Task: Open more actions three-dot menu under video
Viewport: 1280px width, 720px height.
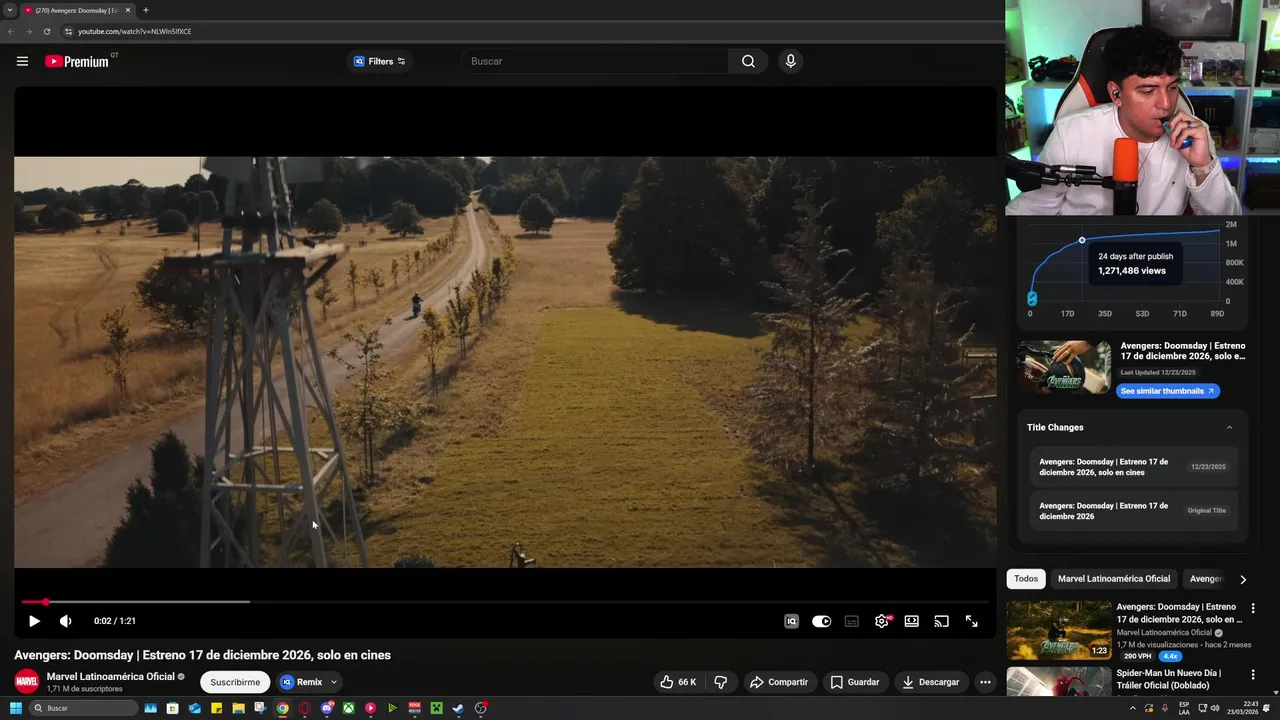Action: click(985, 682)
